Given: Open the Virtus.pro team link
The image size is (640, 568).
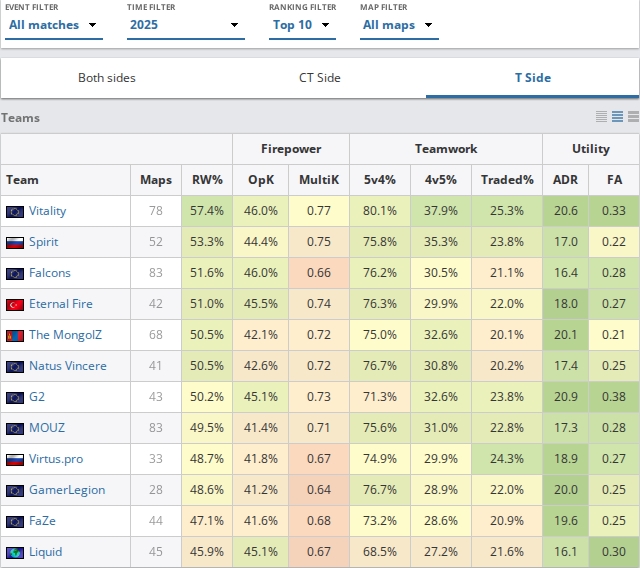Looking at the screenshot, I should click(56, 459).
